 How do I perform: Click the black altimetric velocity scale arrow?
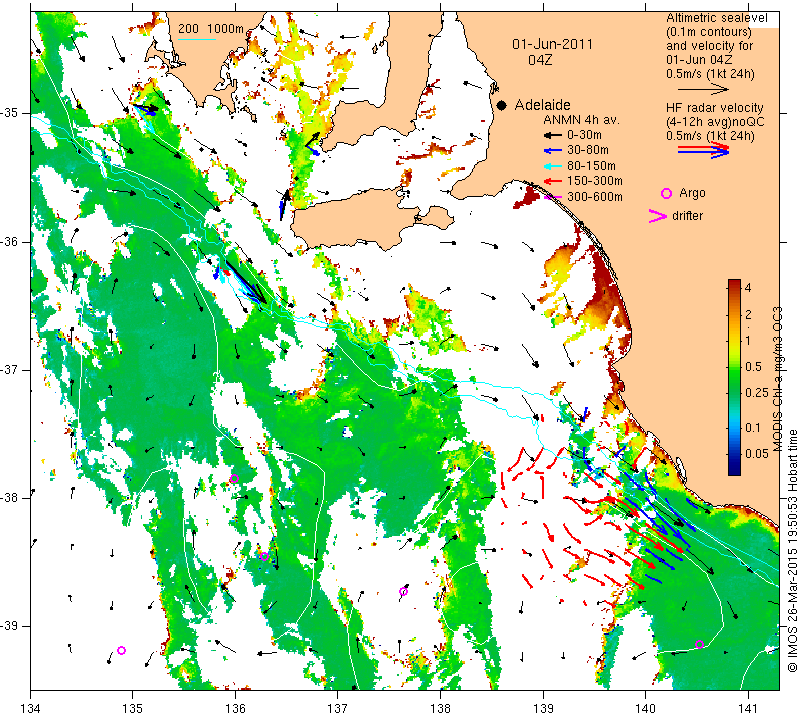(x=702, y=89)
